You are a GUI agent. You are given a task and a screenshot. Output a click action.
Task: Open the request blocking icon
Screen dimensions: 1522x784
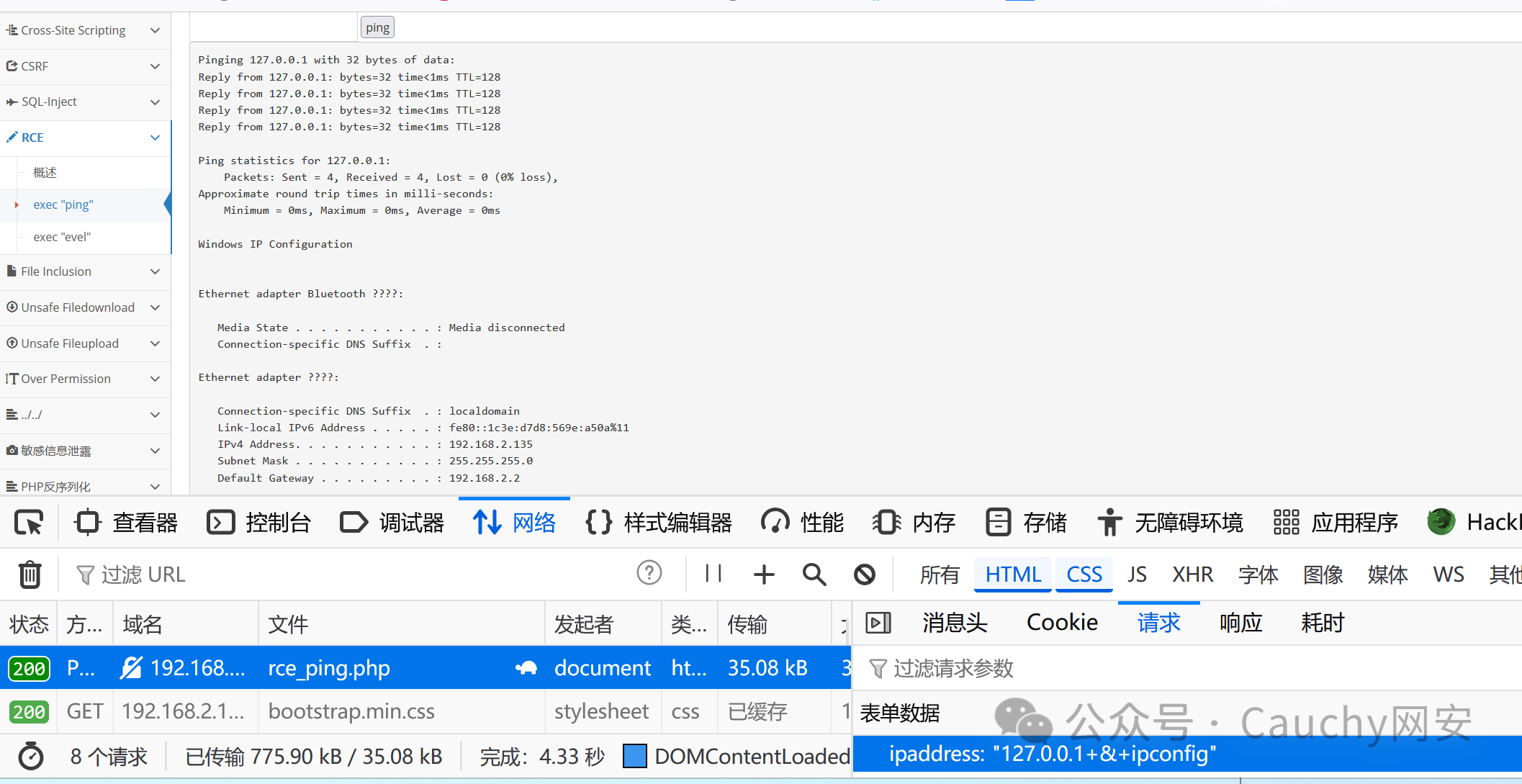pos(865,575)
